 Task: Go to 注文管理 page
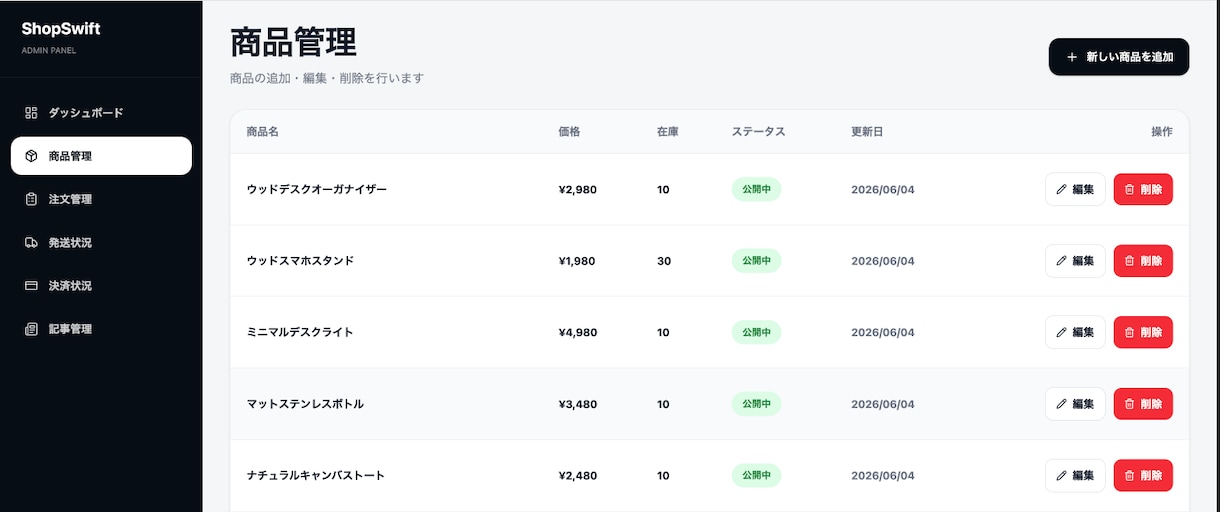pyautogui.click(x=101, y=199)
